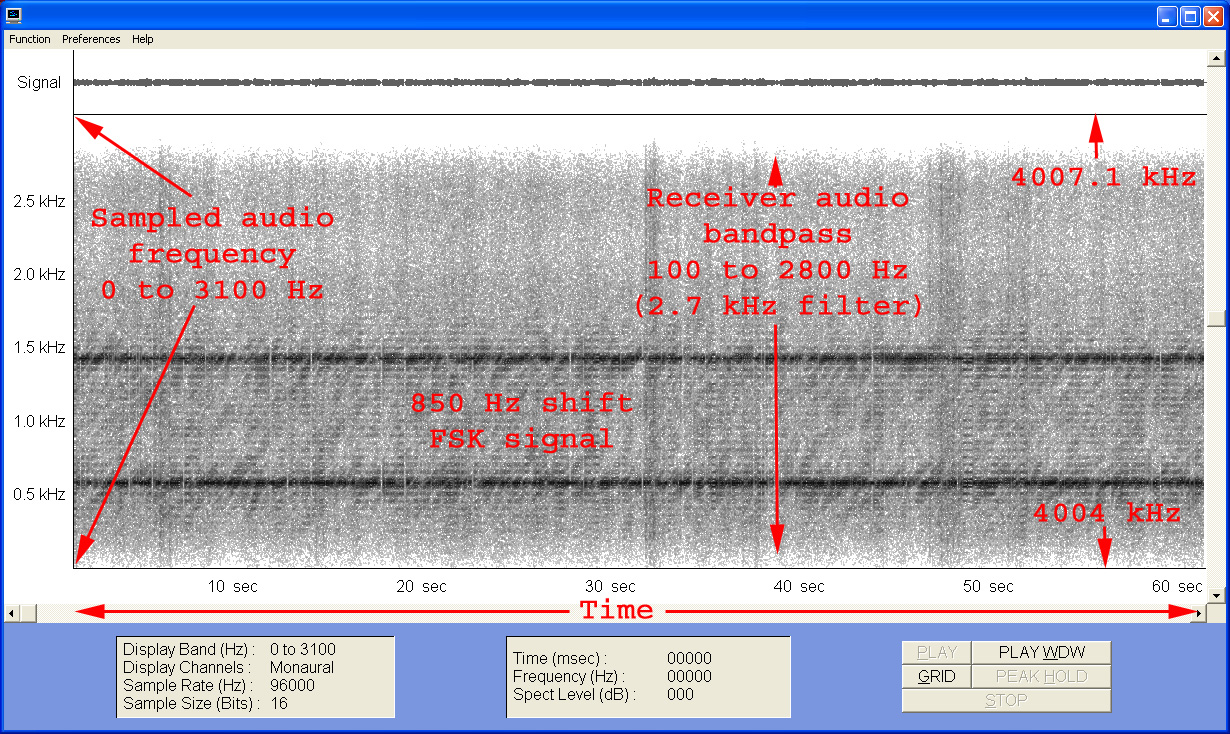Click the horizontal scrollbar right arrow
1230x734 pixels.
(x=1199, y=613)
